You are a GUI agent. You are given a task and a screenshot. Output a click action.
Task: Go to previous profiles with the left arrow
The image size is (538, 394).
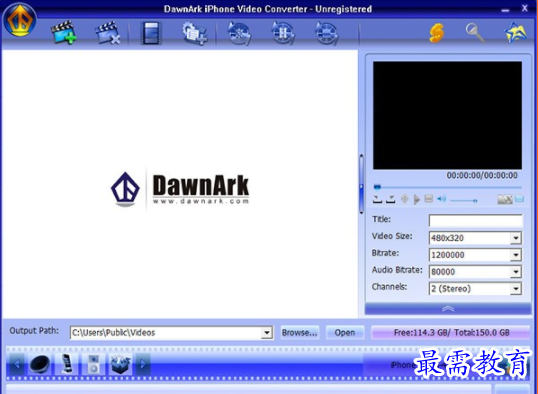click(16, 364)
